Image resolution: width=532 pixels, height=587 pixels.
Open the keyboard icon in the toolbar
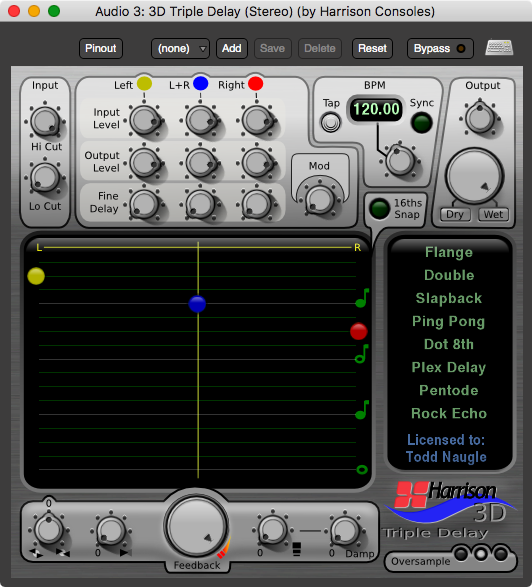(x=499, y=48)
